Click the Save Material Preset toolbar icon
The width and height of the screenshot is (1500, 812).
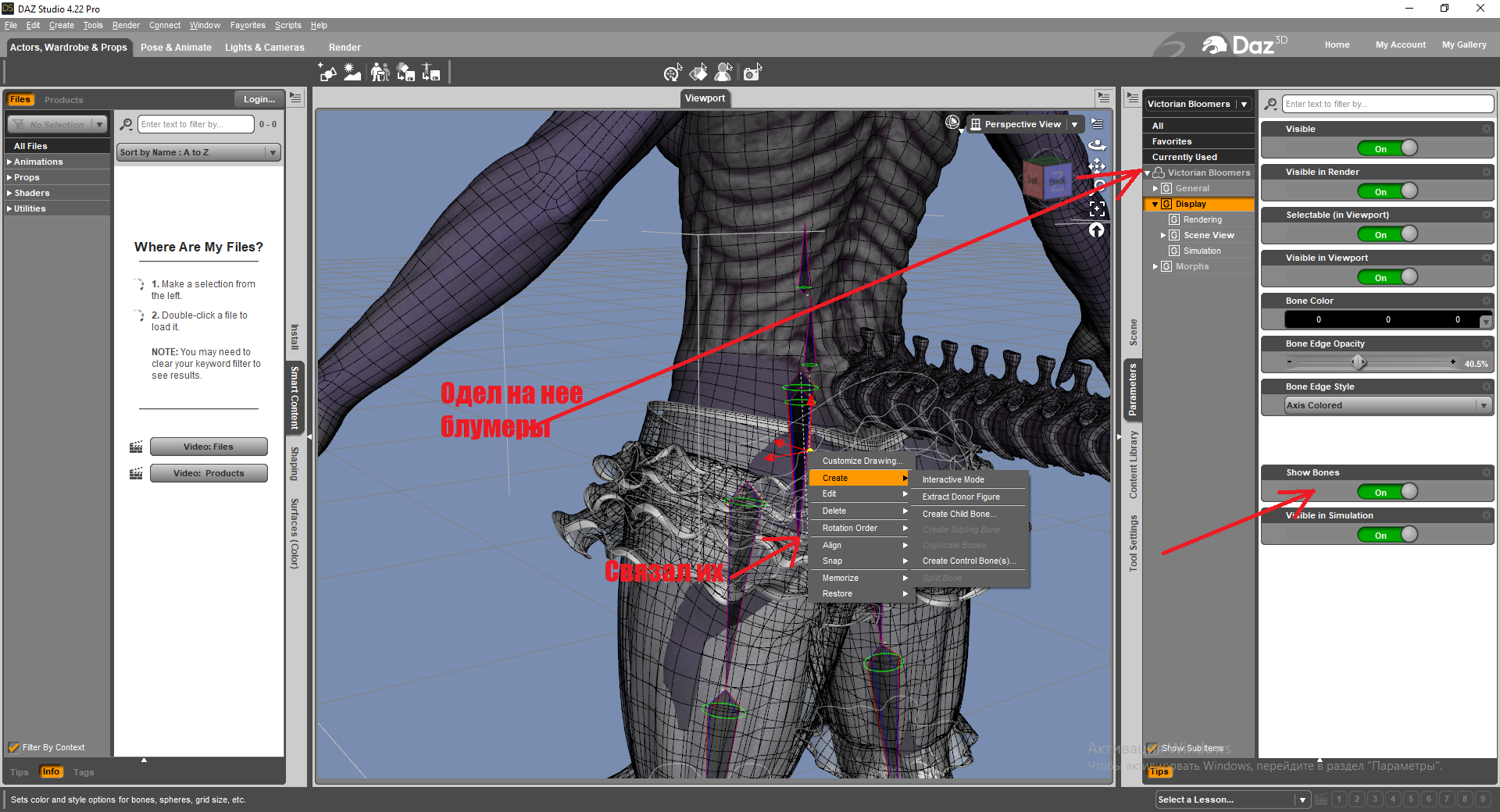(x=405, y=73)
